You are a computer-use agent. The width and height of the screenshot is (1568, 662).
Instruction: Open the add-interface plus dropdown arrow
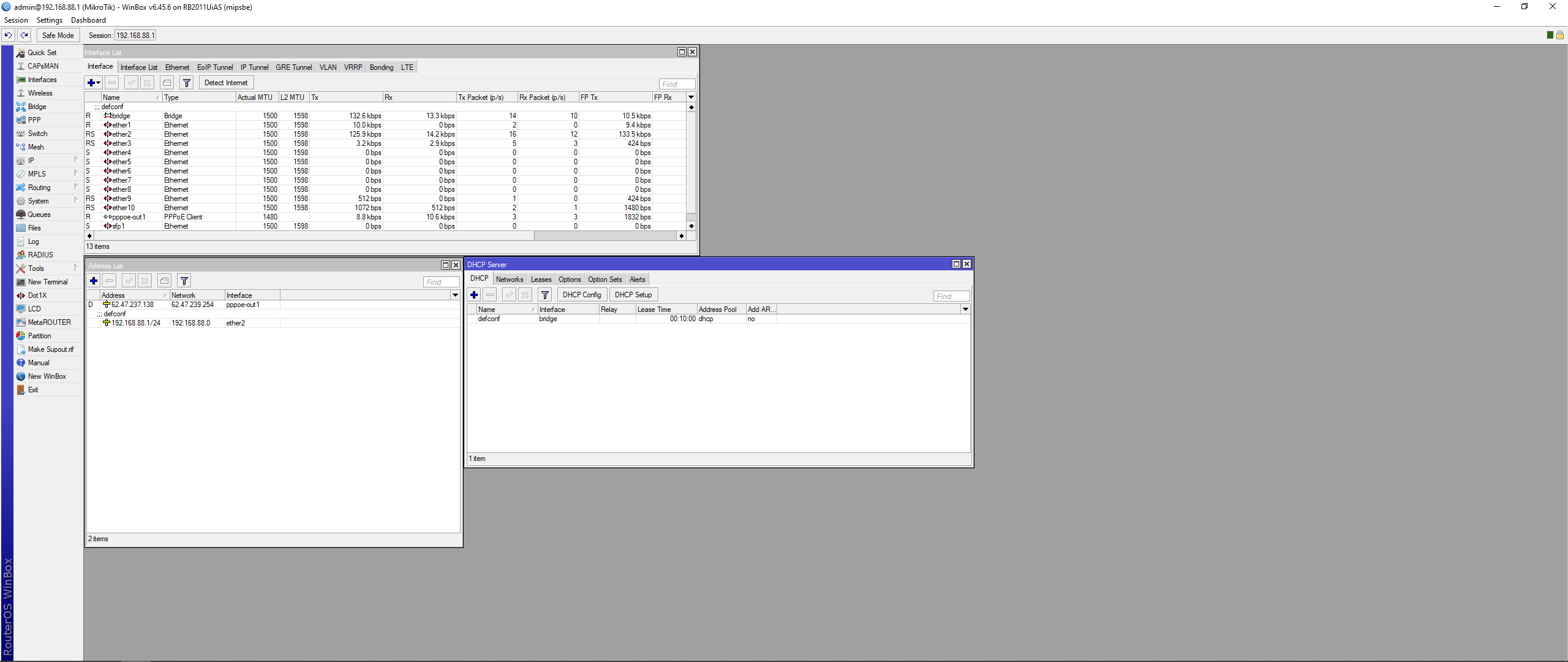tap(98, 83)
